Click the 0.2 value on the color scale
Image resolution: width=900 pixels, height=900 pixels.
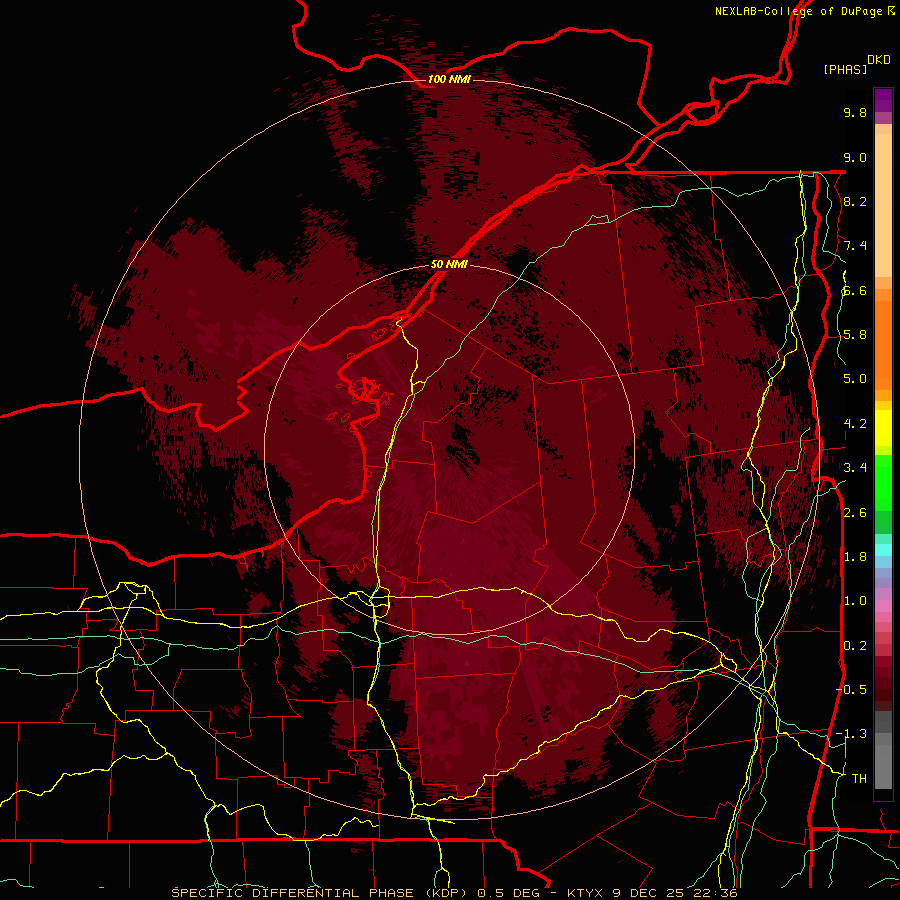[x=855, y=645]
